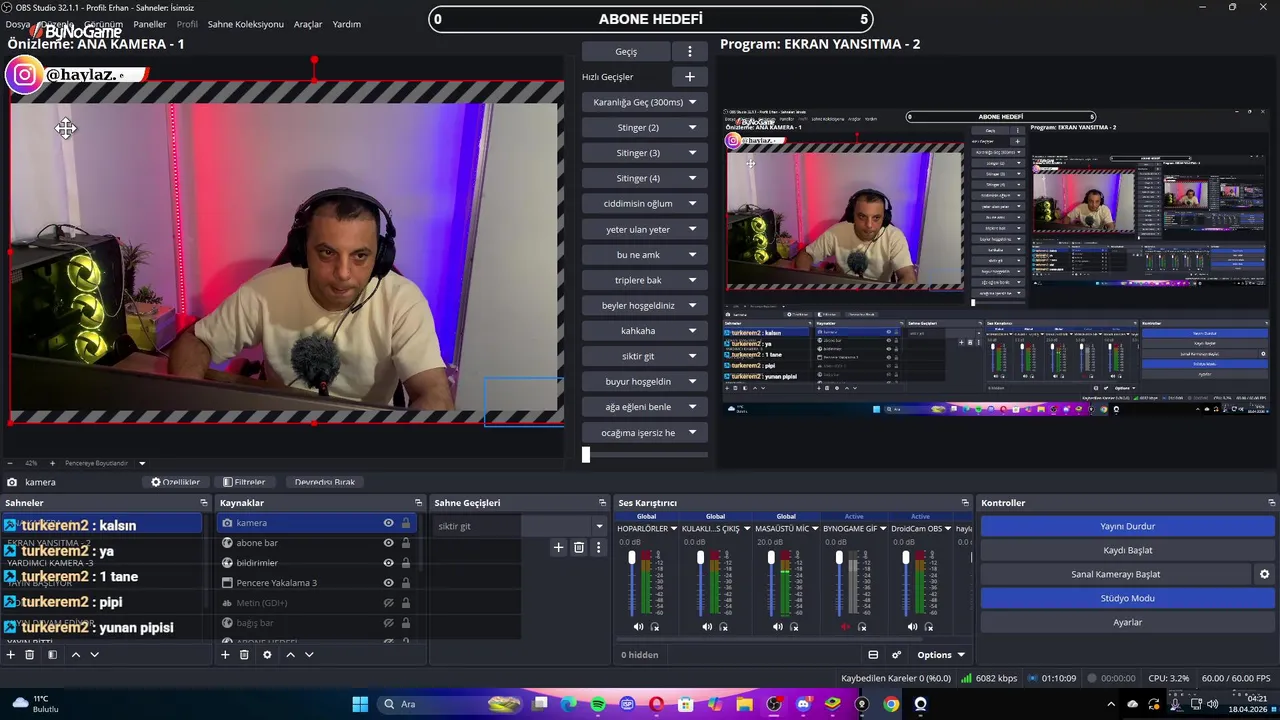Toggle Stüdyo Modu button
The height and width of the screenshot is (720, 1280).
coord(1127,598)
